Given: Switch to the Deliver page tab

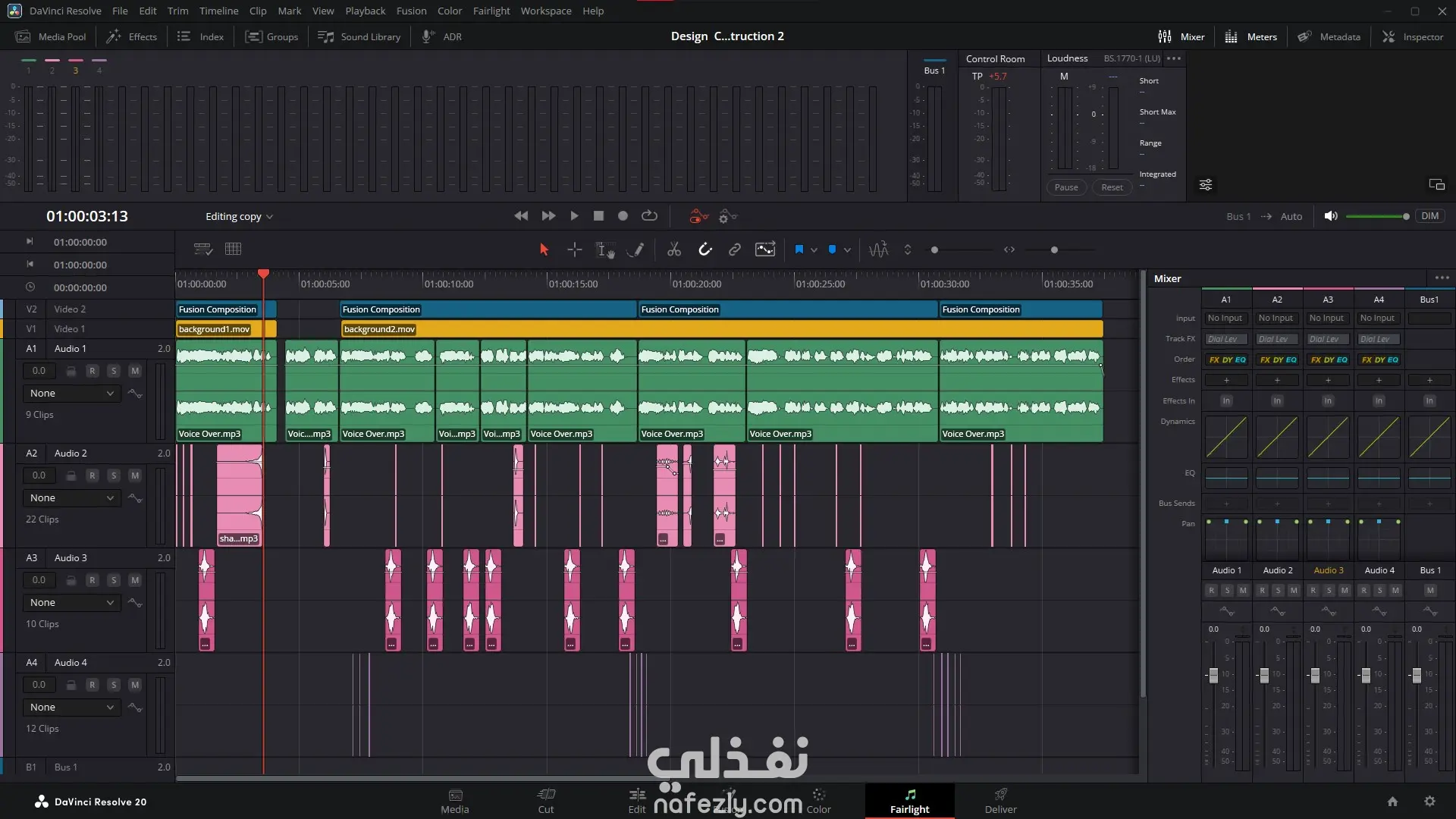Looking at the screenshot, I should pyautogui.click(x=1000, y=801).
